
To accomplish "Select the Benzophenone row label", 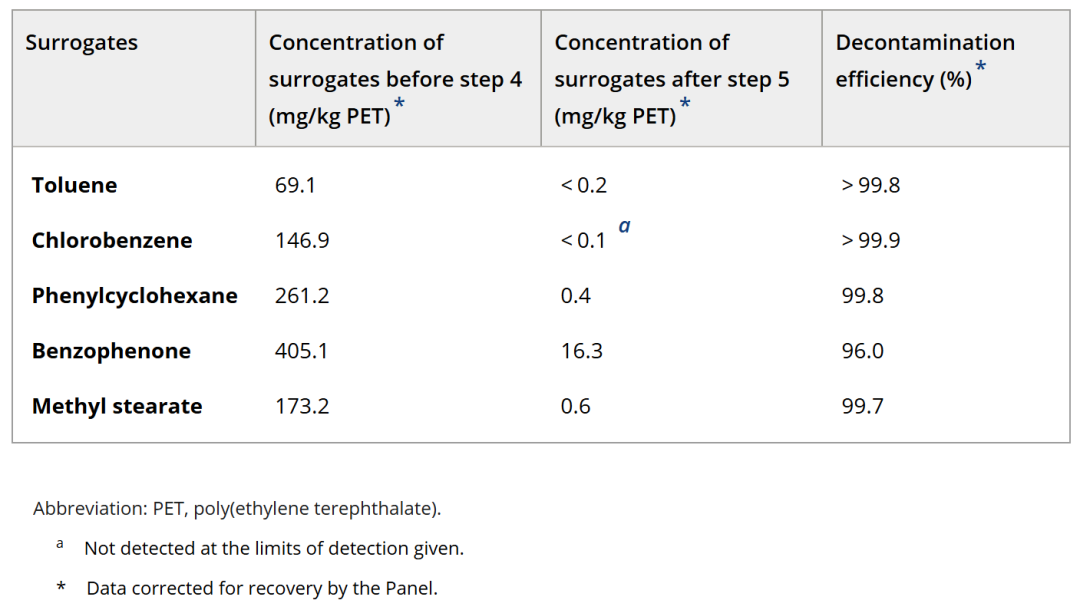I will [111, 351].
